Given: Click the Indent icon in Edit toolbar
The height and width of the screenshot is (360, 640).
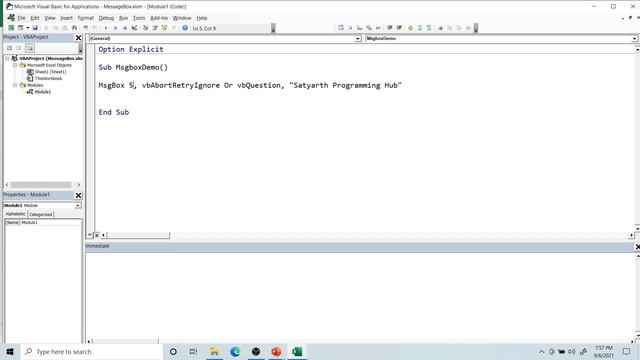Looking at the screenshot, I should [389, 28].
